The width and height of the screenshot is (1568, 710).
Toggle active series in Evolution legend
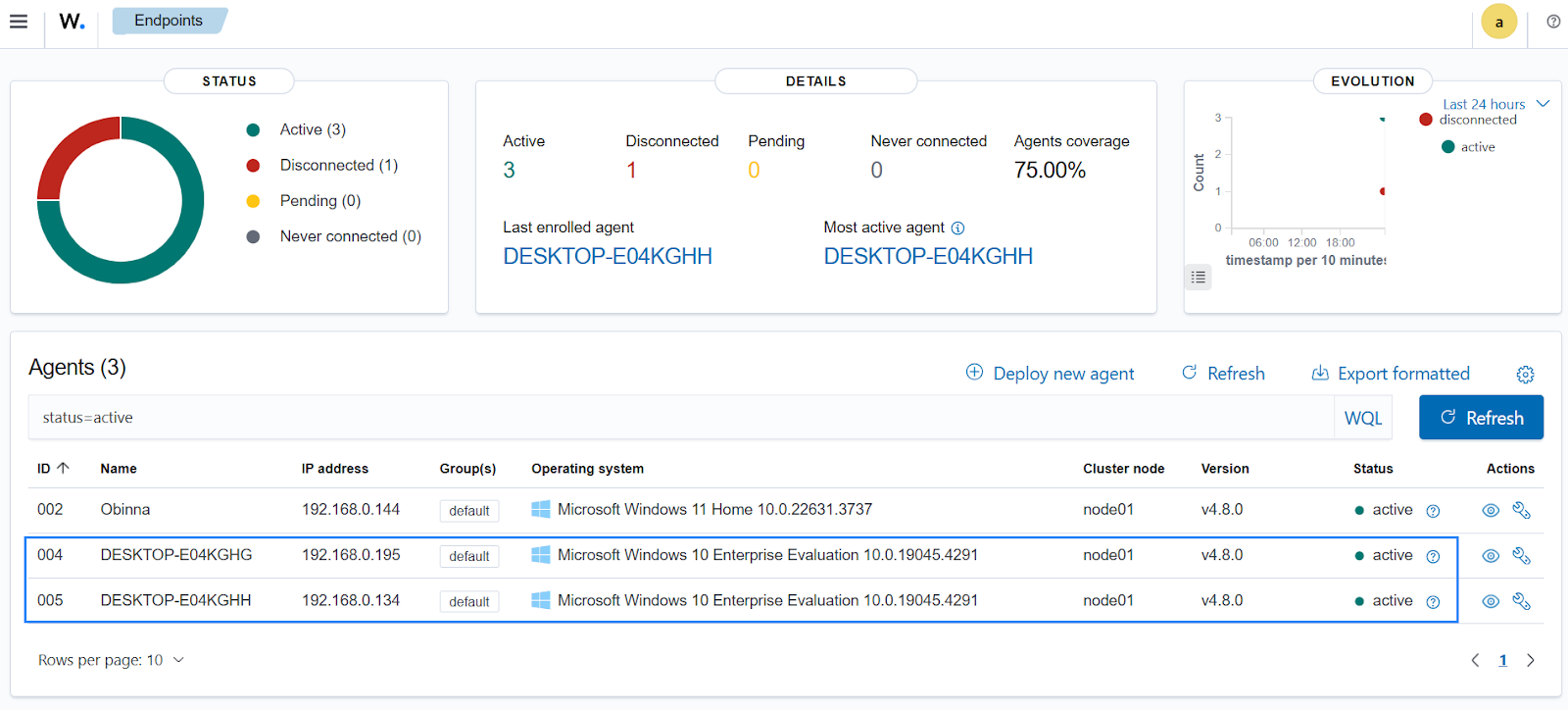1468,147
